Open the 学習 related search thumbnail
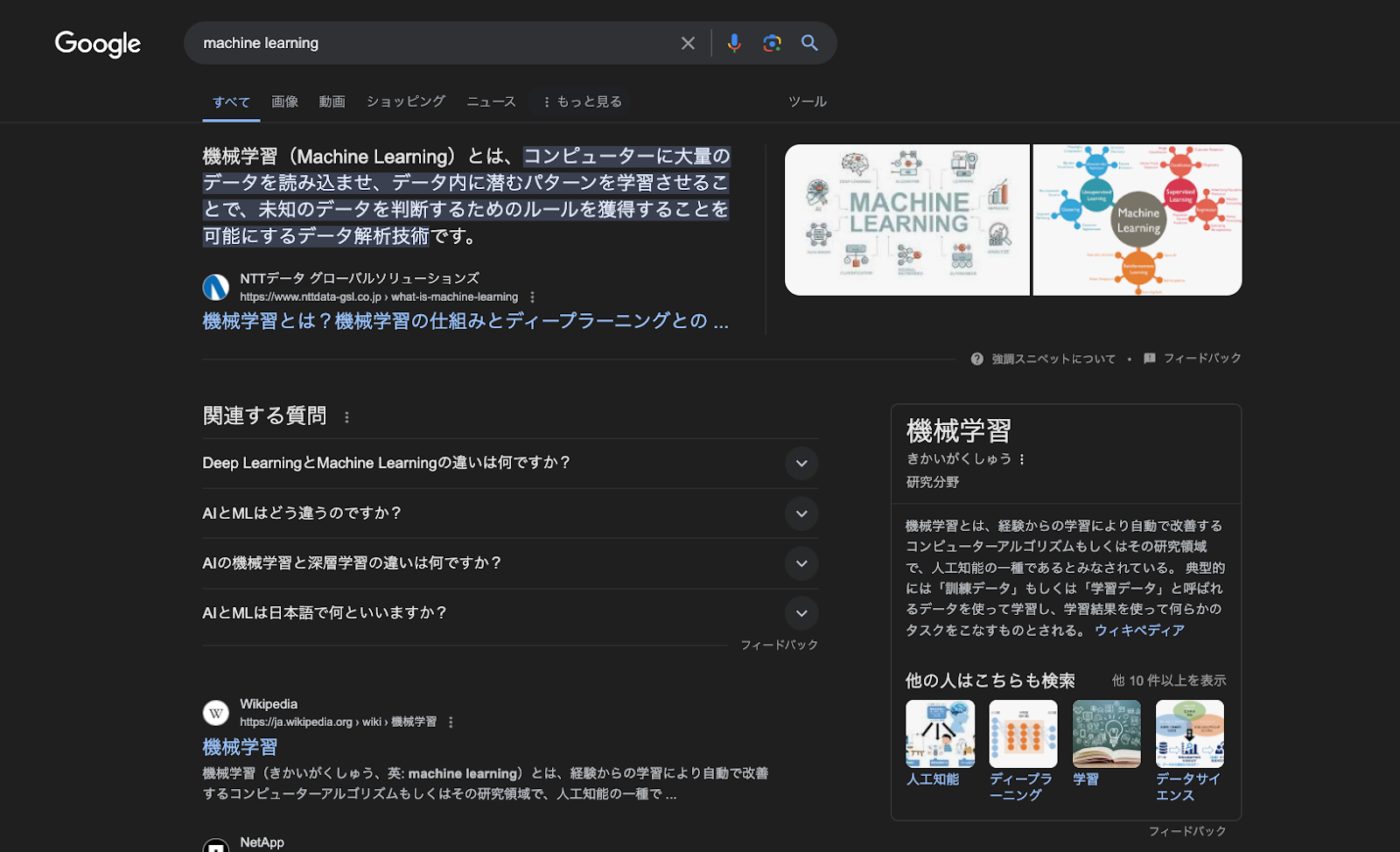 pyautogui.click(x=1107, y=734)
